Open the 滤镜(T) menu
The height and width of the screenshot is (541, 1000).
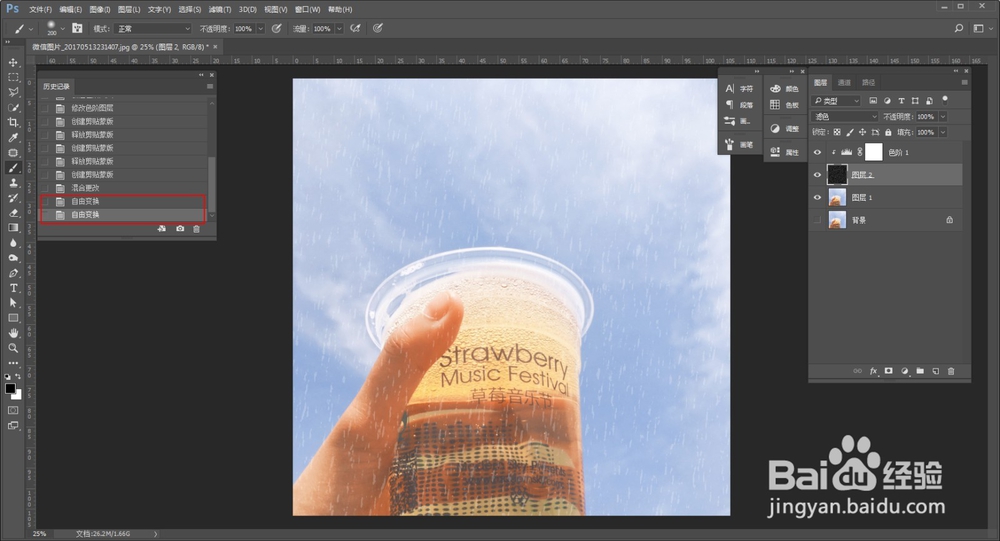coord(219,10)
